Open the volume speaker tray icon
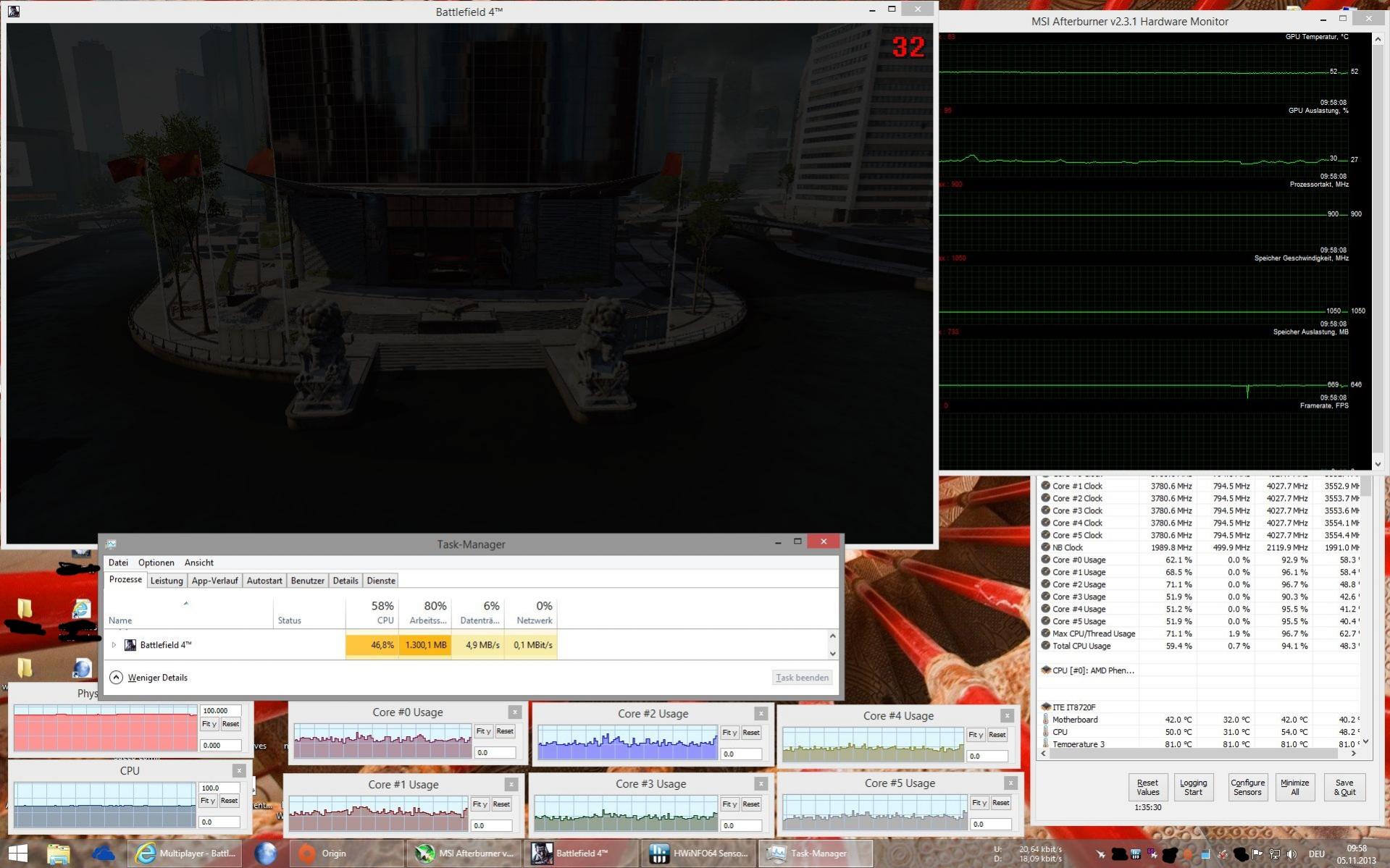 (x=1291, y=854)
